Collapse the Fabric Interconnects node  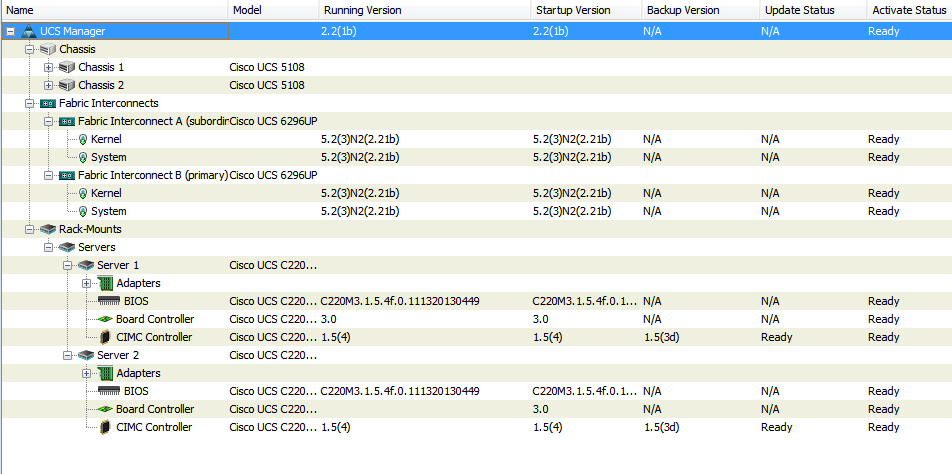29,104
